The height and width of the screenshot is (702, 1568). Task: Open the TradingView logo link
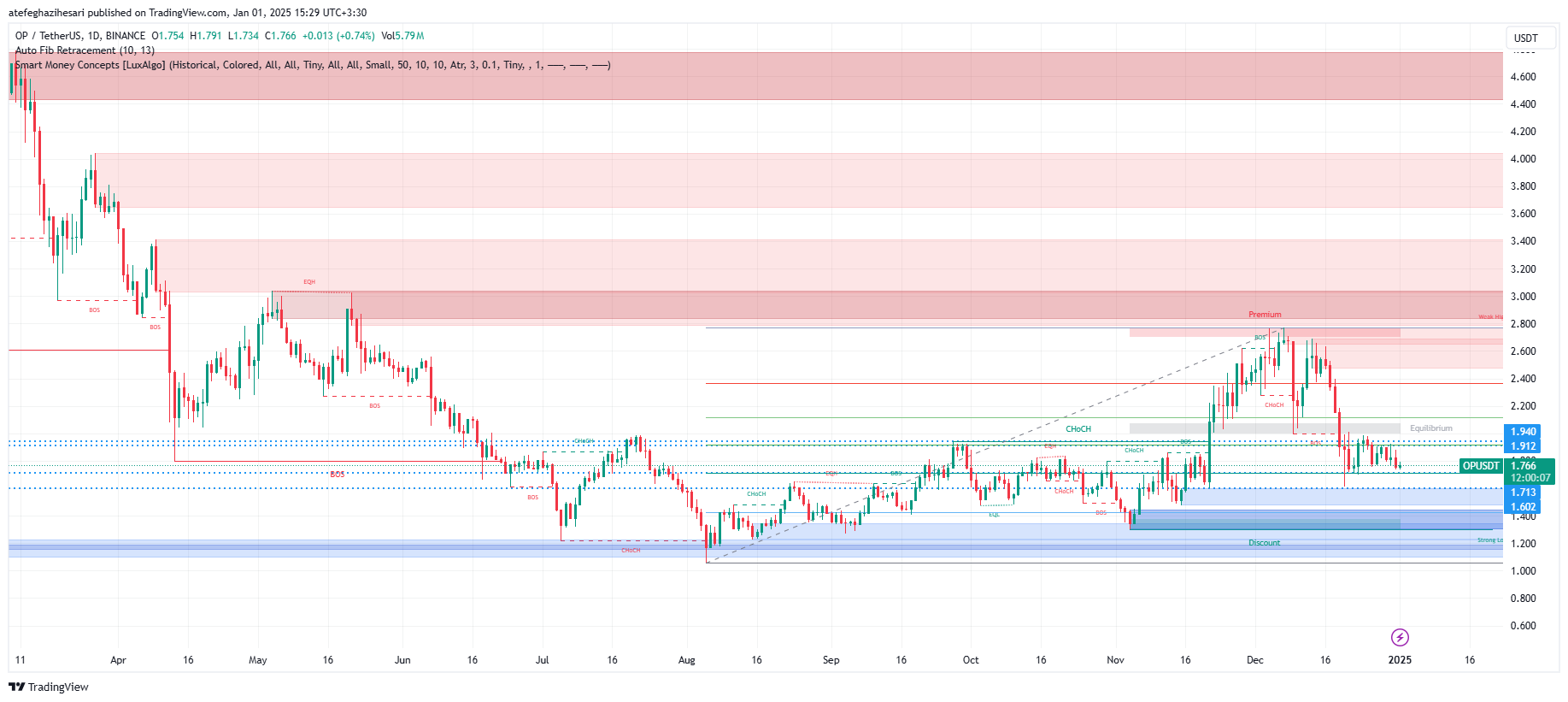pos(49,687)
